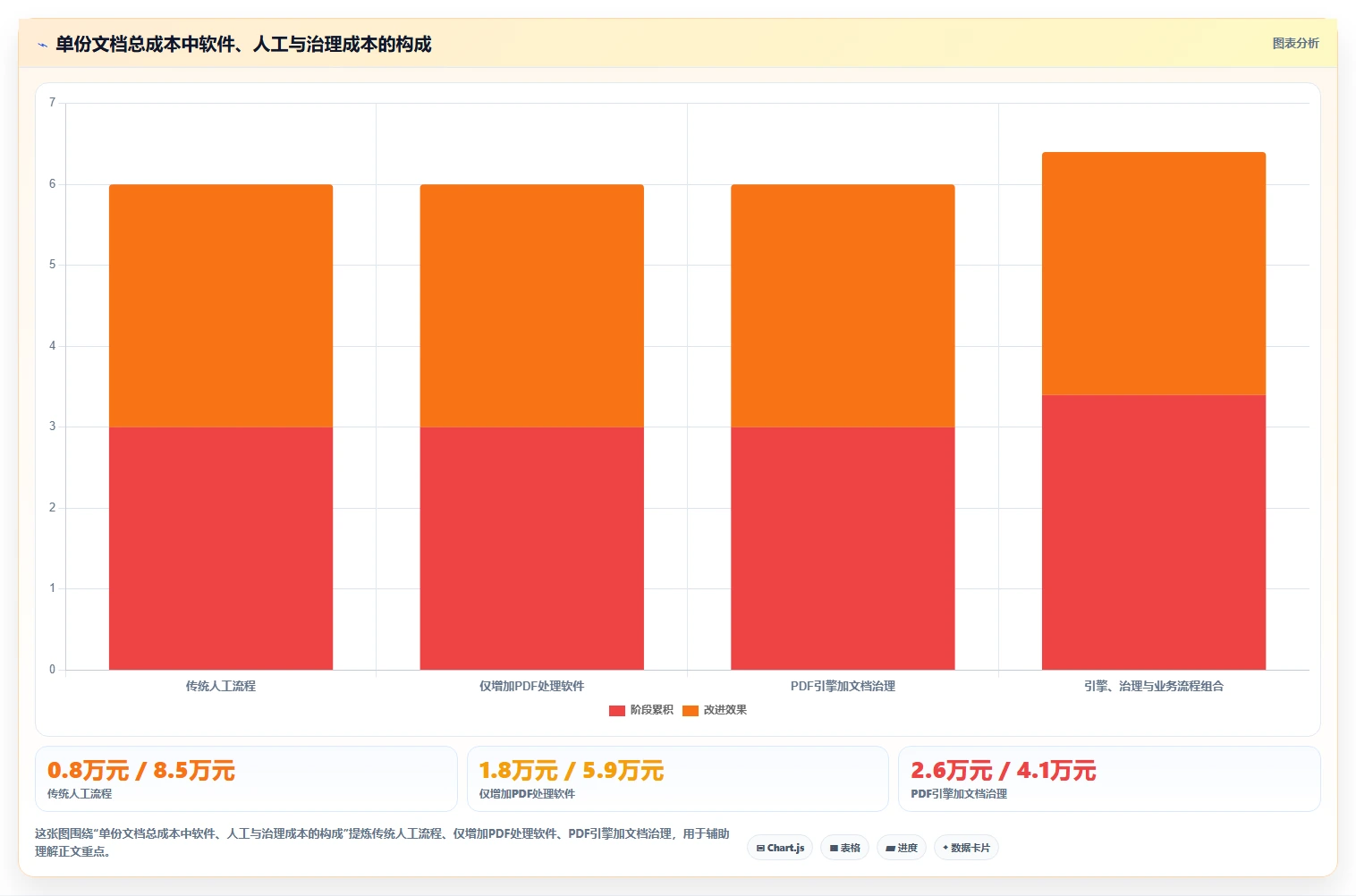Click the 2.6万元 / 4.1万元 card value
The width and height of the screenshot is (1356, 896).
(x=1004, y=771)
